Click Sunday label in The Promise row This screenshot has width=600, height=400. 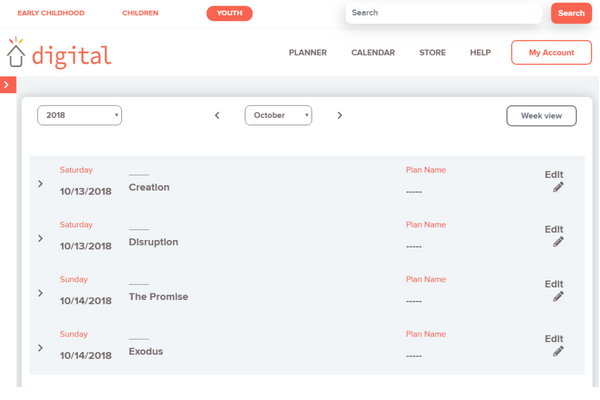coord(73,279)
